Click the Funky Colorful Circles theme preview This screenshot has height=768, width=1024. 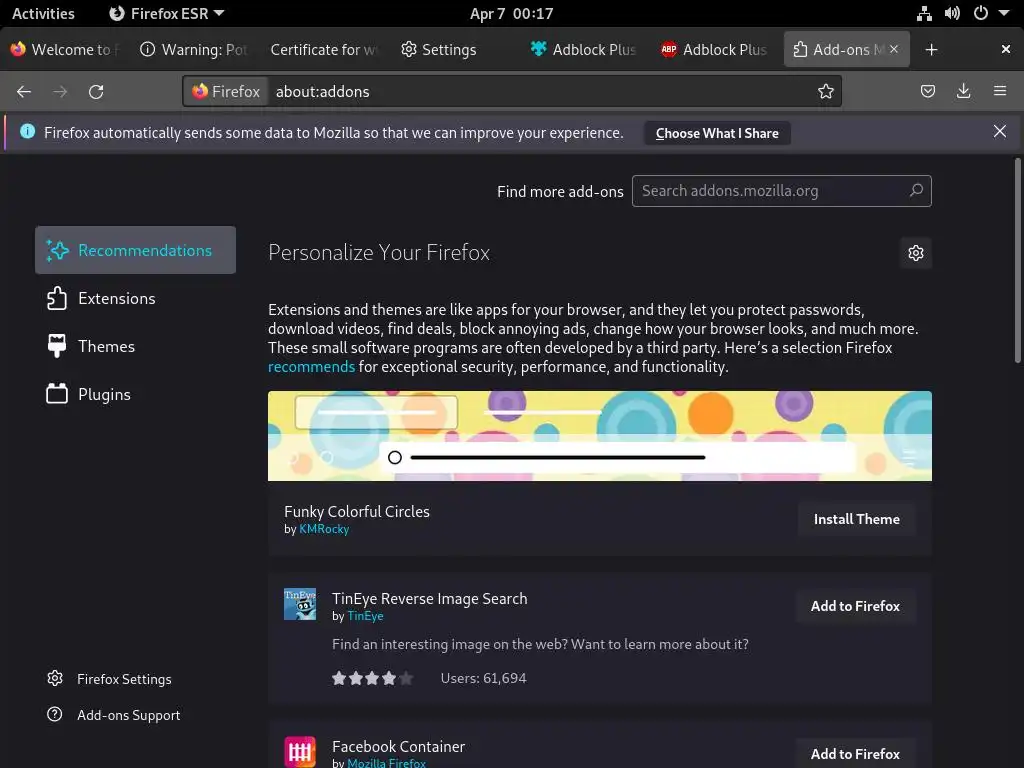pyautogui.click(x=600, y=436)
